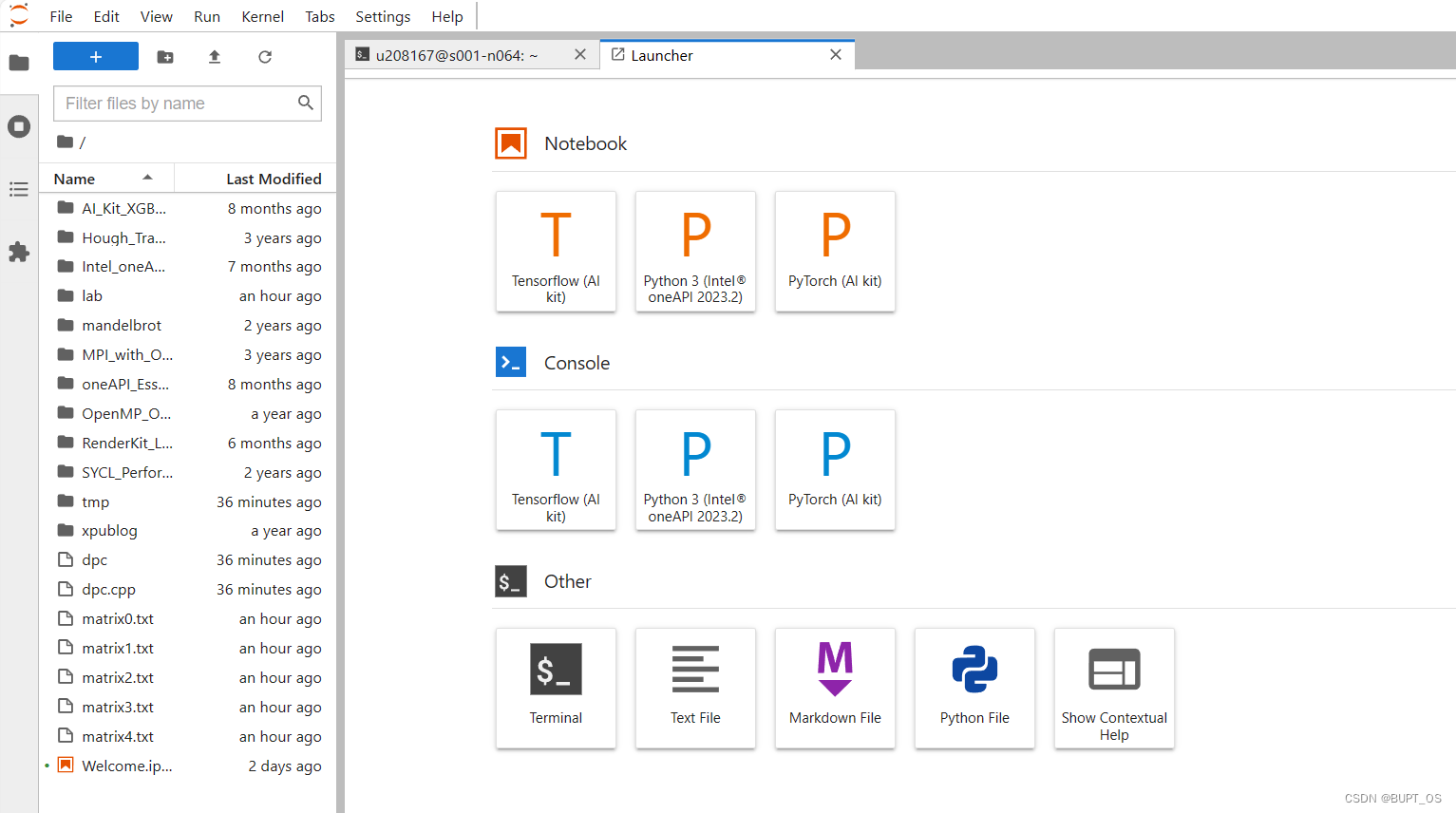Click the search magnifier in filter box
The height and width of the screenshot is (813, 1456).
[x=306, y=103]
